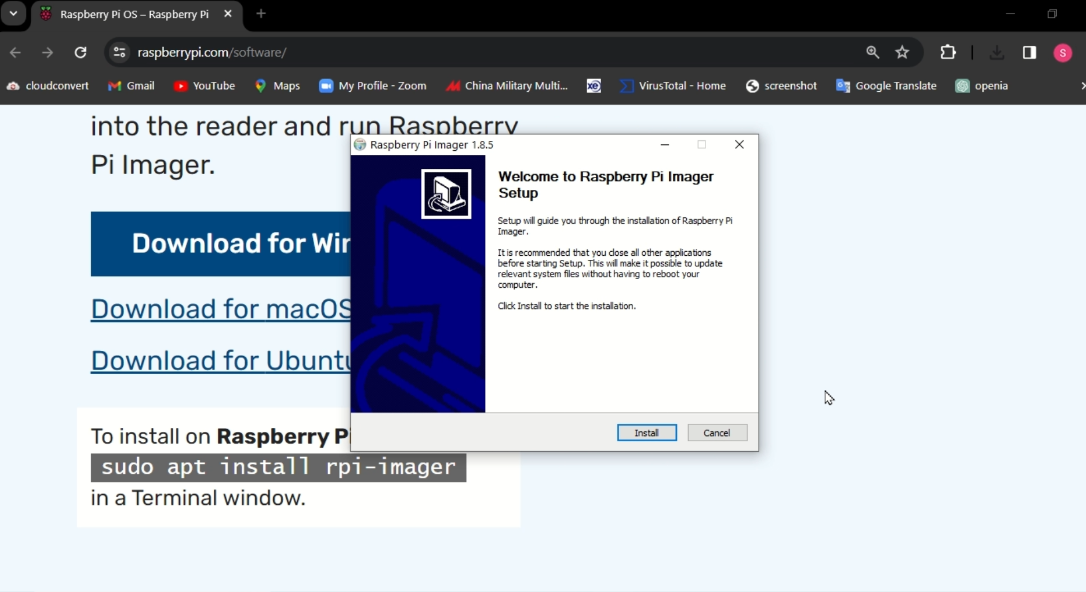Open the Google Translate bookmark
Image resolution: width=1086 pixels, height=592 pixels.
tap(887, 86)
